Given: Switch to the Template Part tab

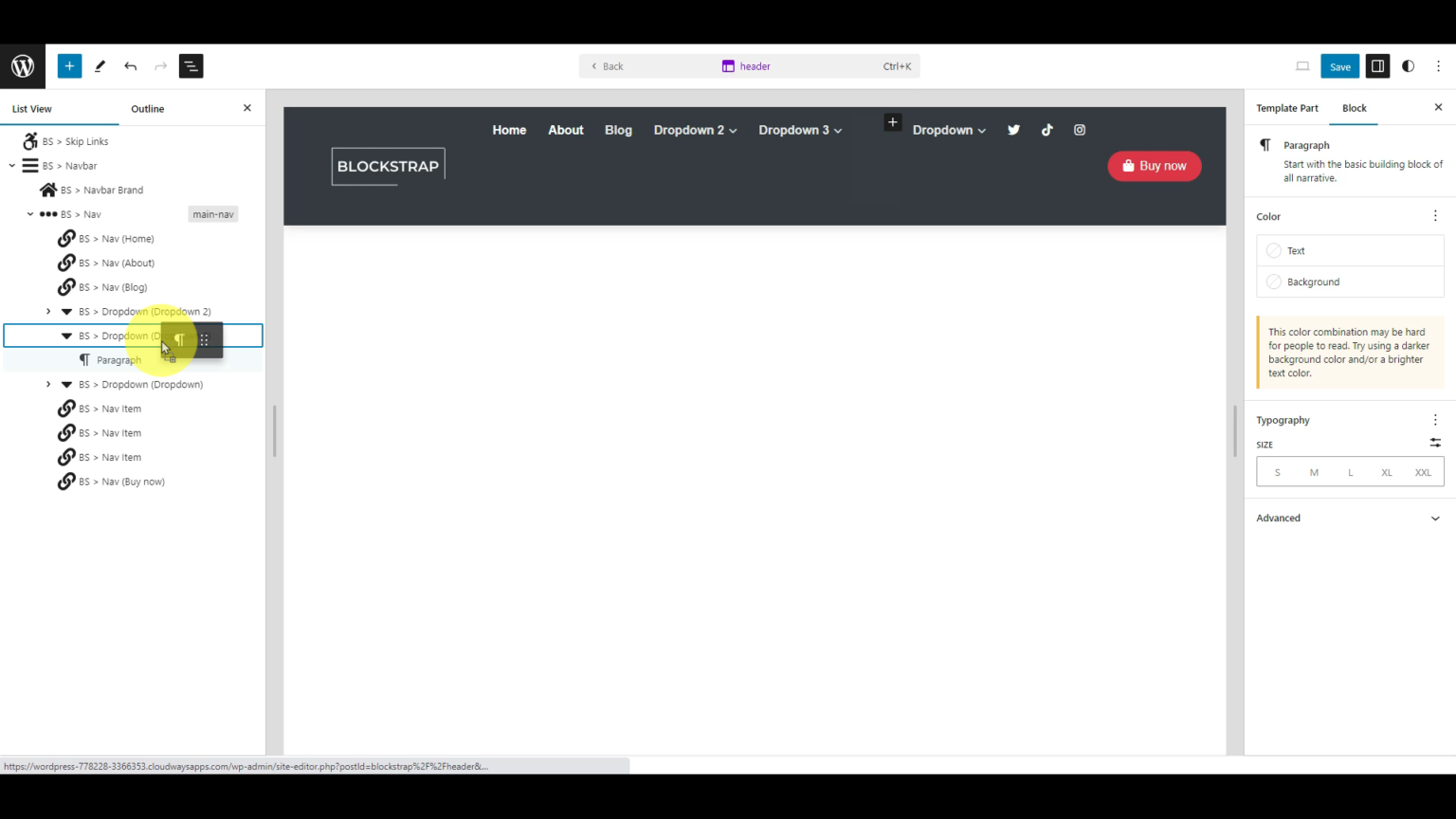Looking at the screenshot, I should (x=1287, y=108).
